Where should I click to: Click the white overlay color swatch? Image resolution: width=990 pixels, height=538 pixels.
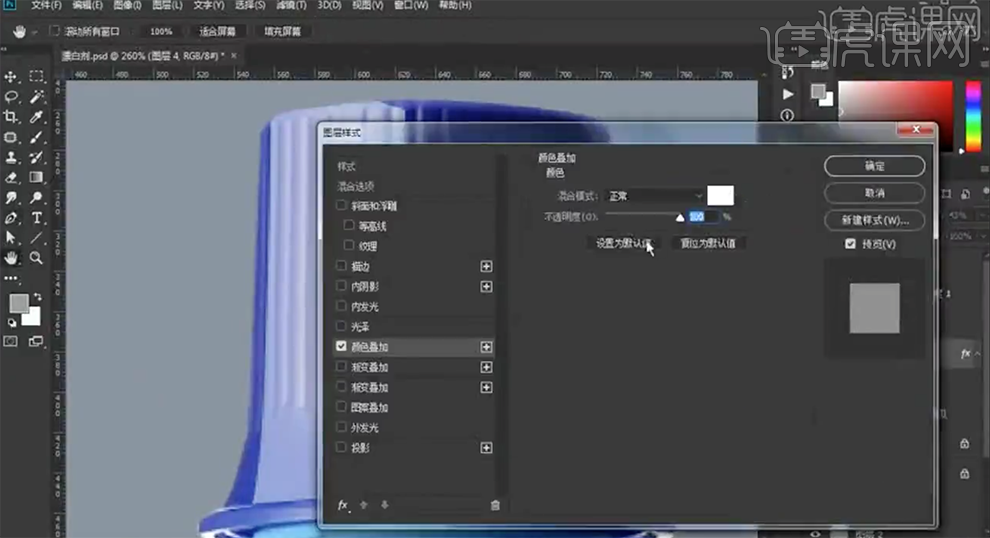720,196
